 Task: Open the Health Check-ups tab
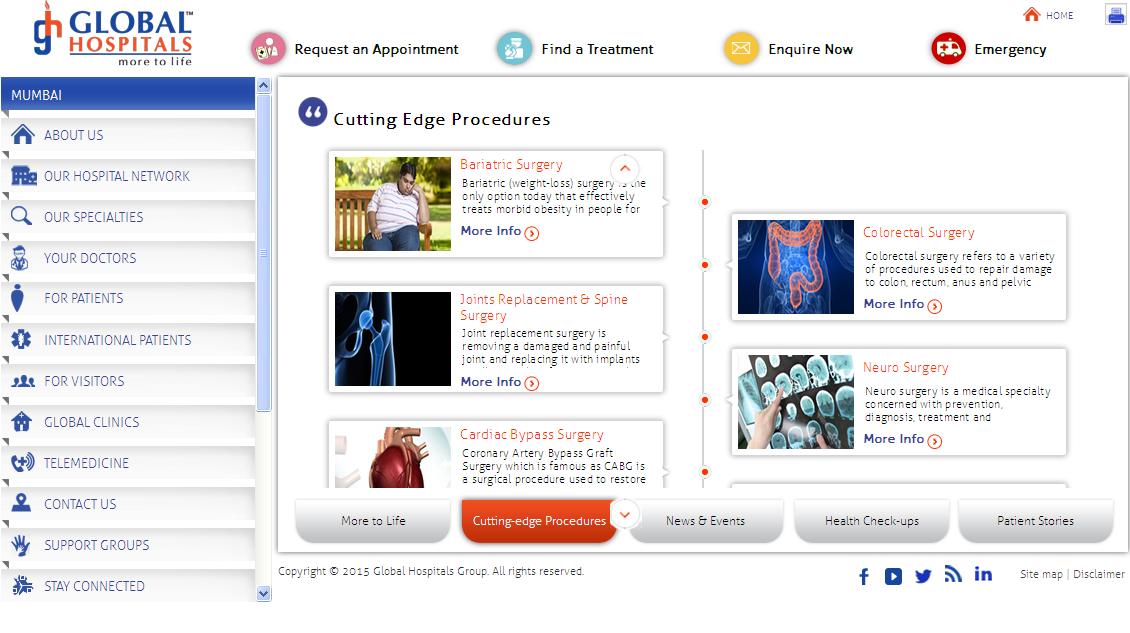pos(871,521)
